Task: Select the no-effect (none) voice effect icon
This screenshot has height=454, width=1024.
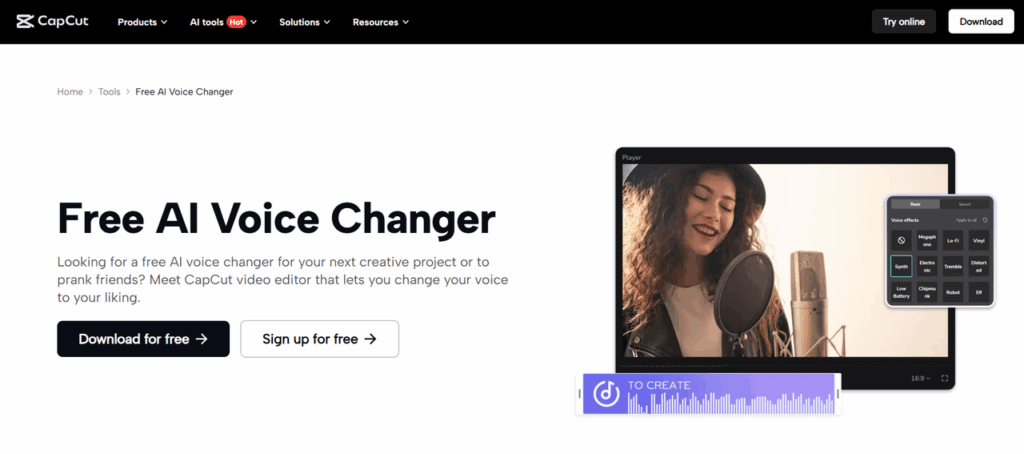Action: [x=901, y=240]
